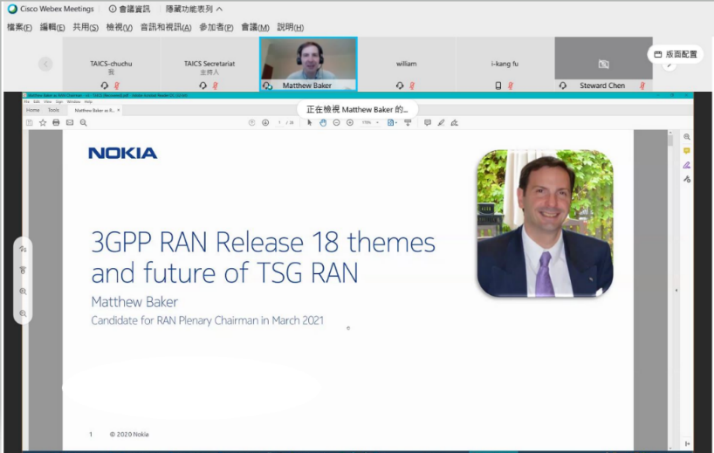Screen dimensions: 714x453
Task: Open the 檔案(F) menu in Webex
Action: pyautogui.click(x=20, y=27)
